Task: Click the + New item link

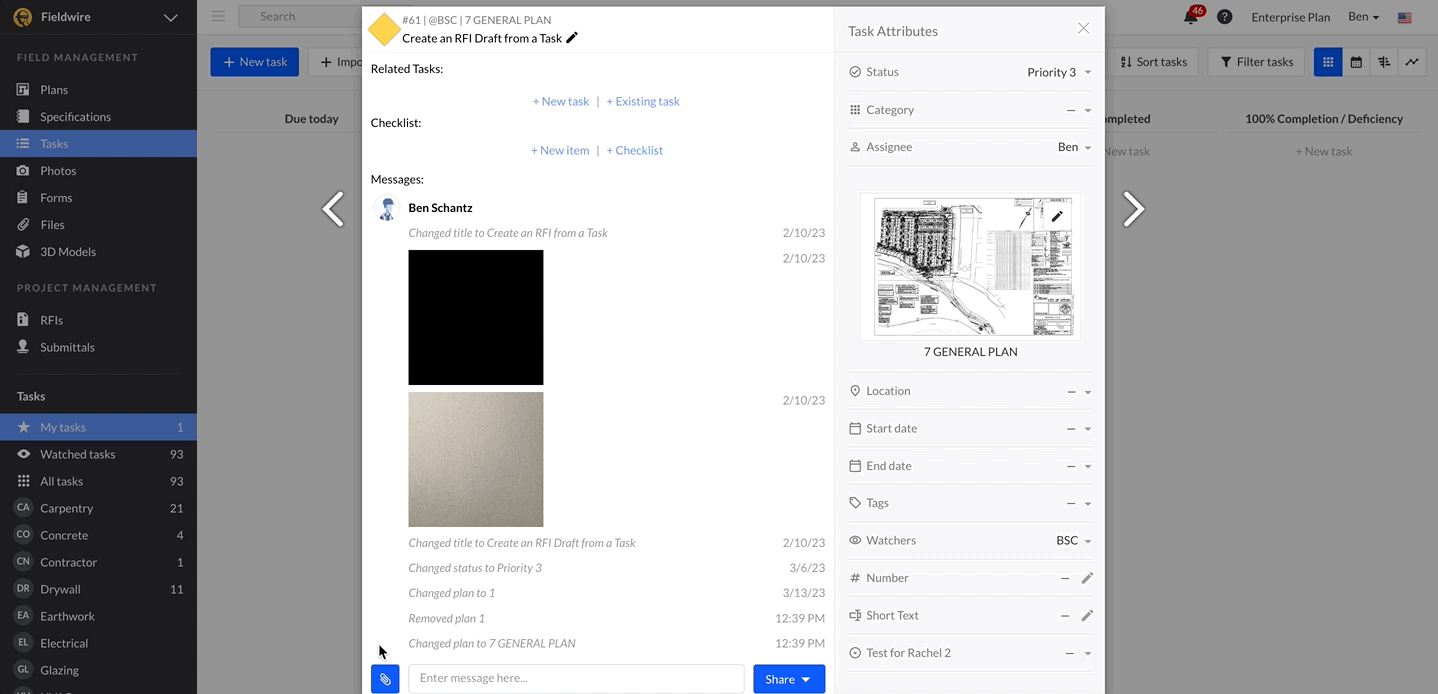Action: 560,150
